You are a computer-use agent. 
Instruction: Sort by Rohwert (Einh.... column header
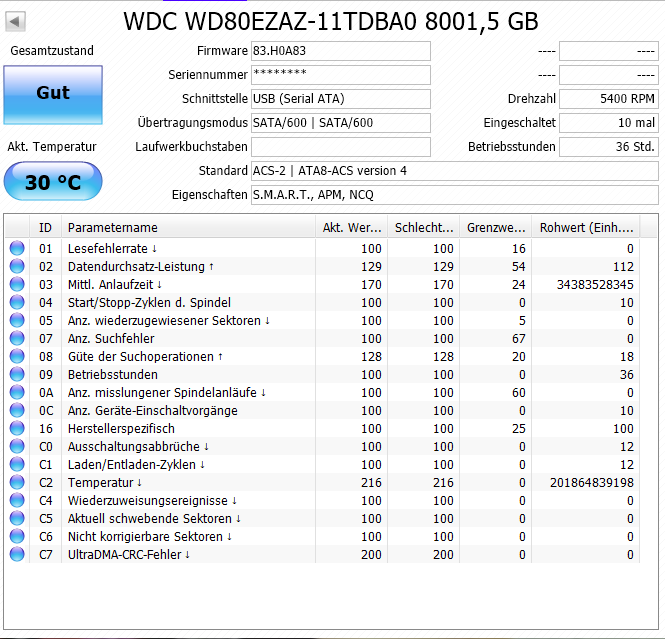pyautogui.click(x=586, y=228)
